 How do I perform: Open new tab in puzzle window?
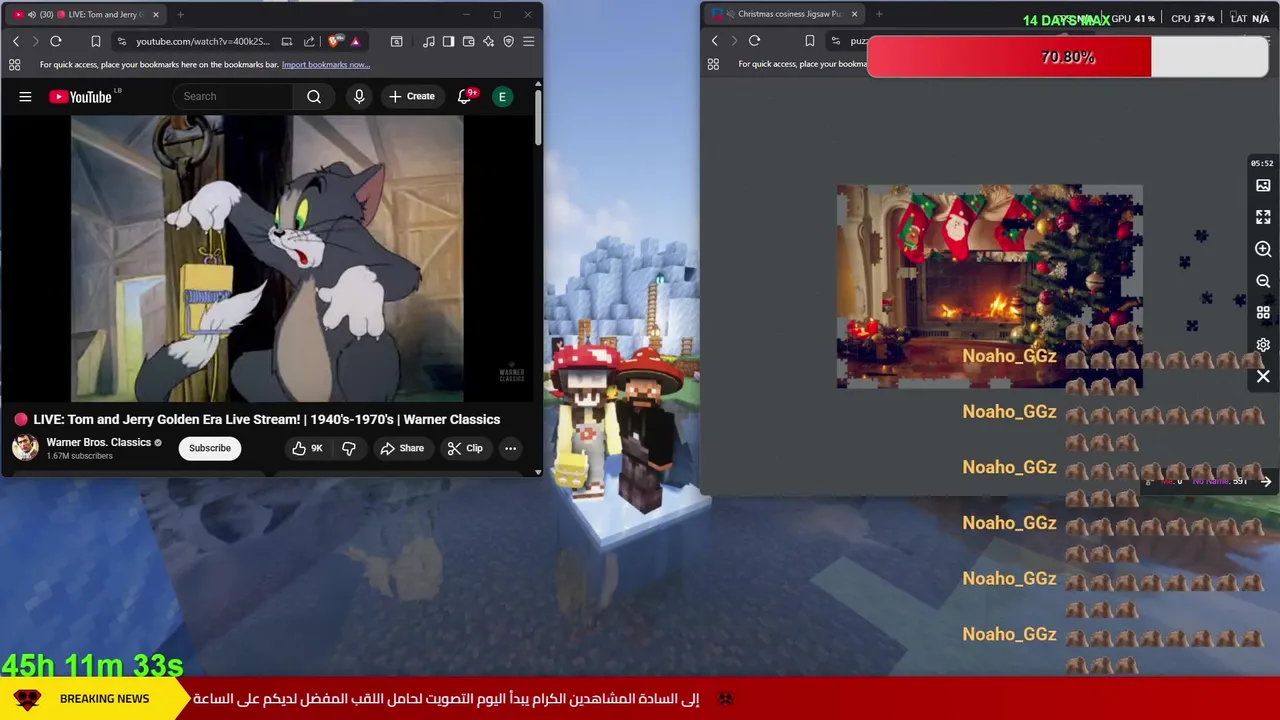(x=879, y=14)
